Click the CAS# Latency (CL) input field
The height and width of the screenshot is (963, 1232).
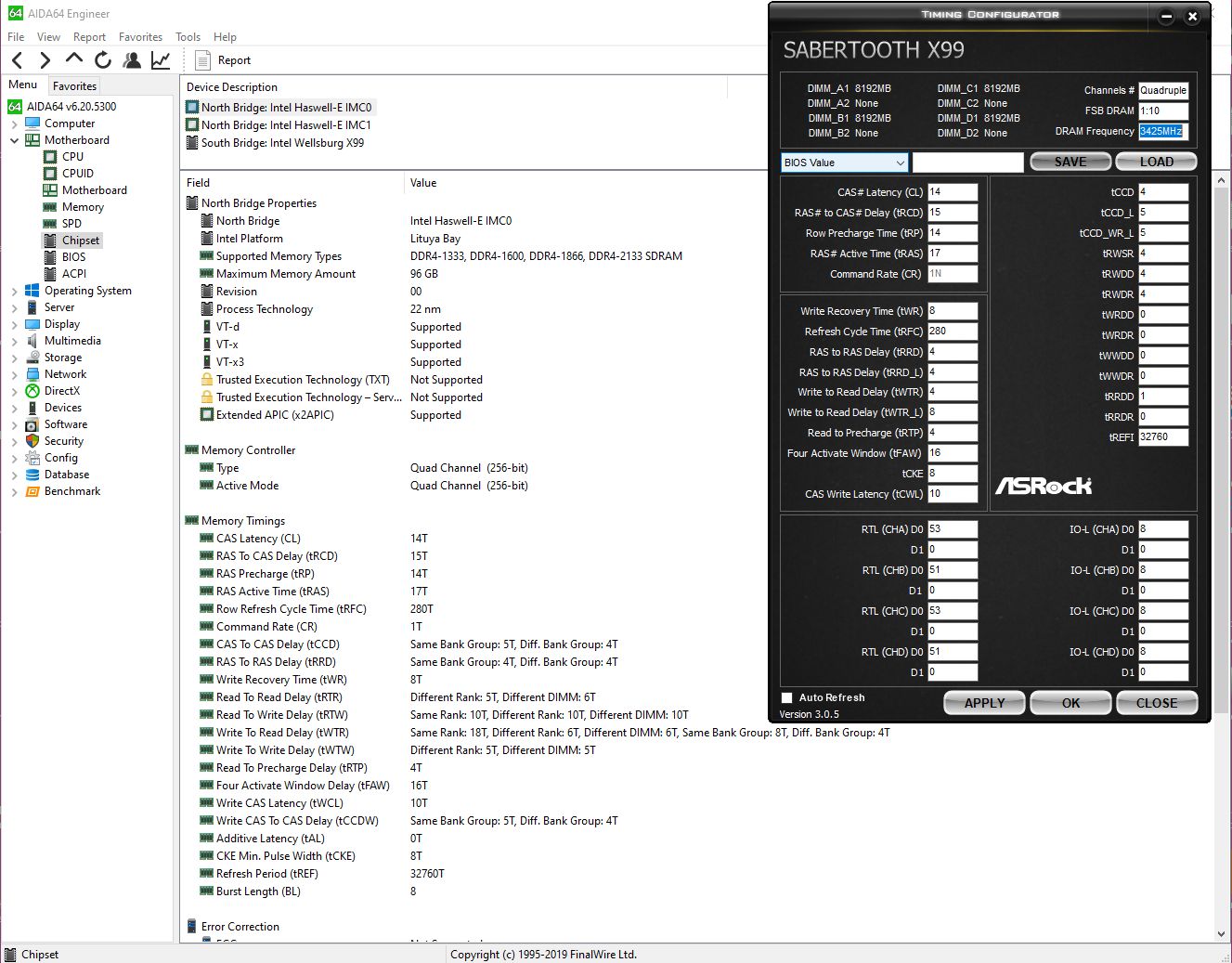(953, 192)
